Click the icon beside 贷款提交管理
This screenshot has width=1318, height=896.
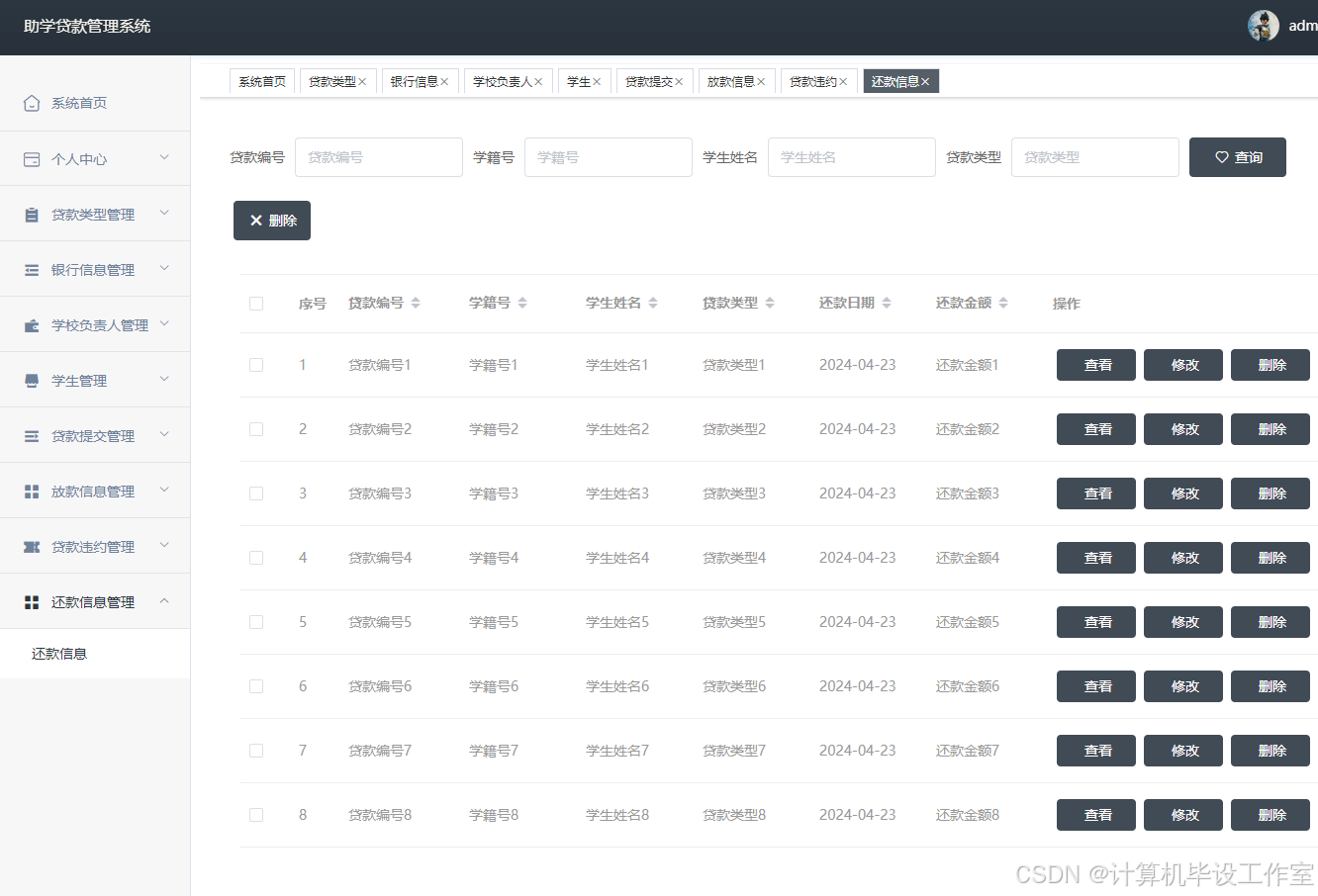click(32, 436)
